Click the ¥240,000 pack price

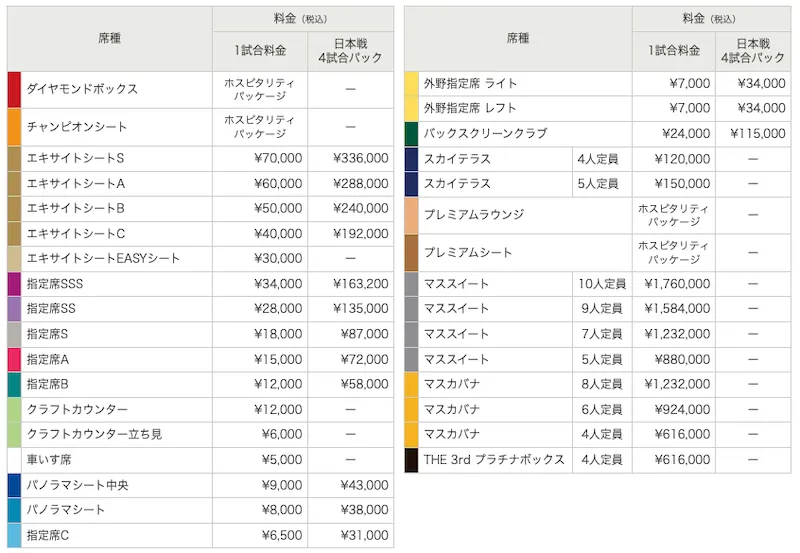(361, 208)
